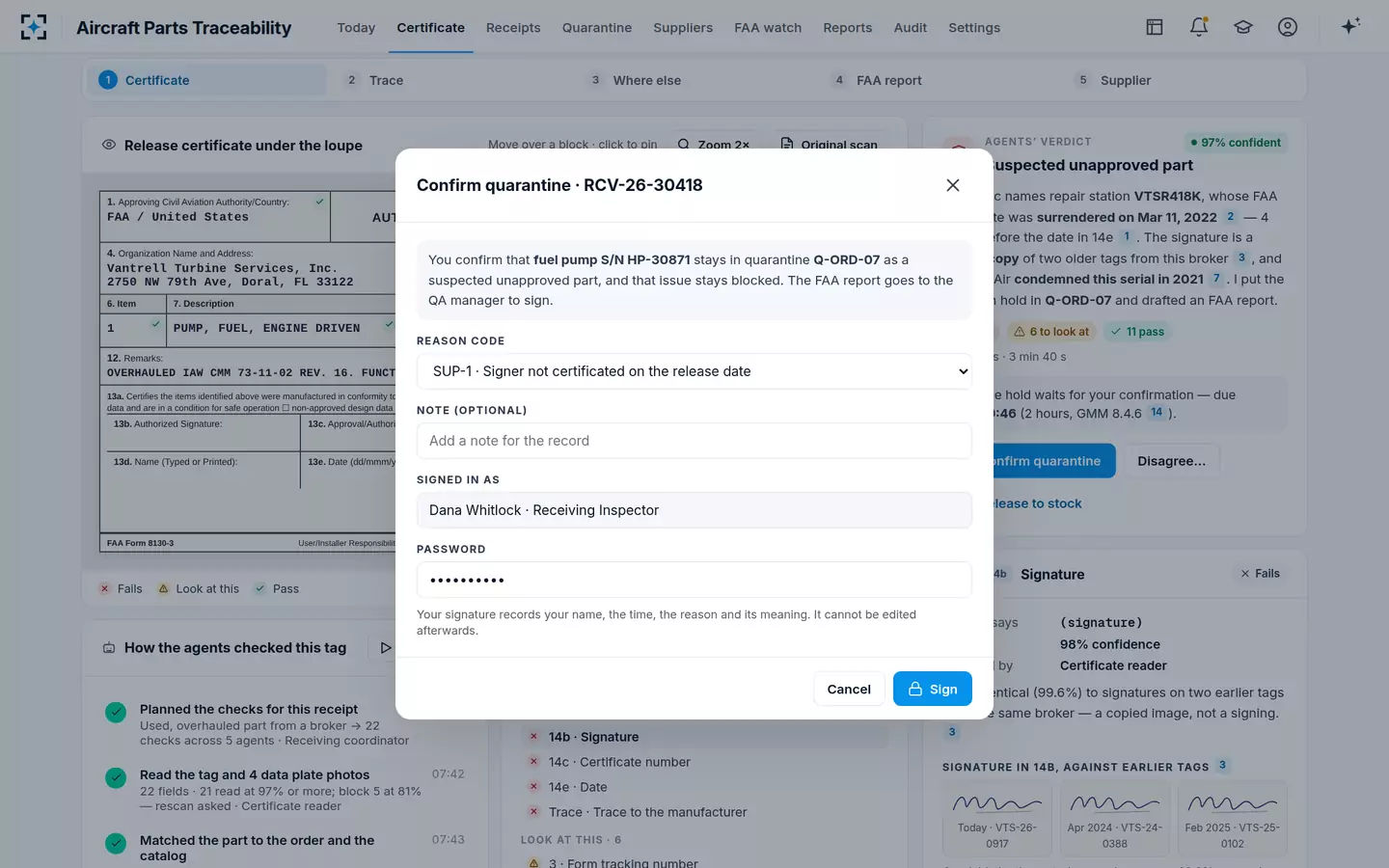1389x868 pixels.
Task: Open the notifications bell
Action: (1199, 27)
